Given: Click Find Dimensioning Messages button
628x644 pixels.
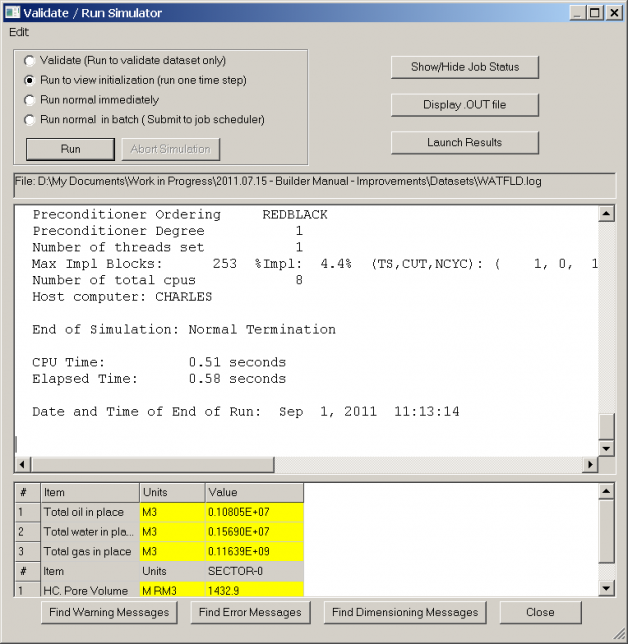Looking at the screenshot, I should [405, 612].
